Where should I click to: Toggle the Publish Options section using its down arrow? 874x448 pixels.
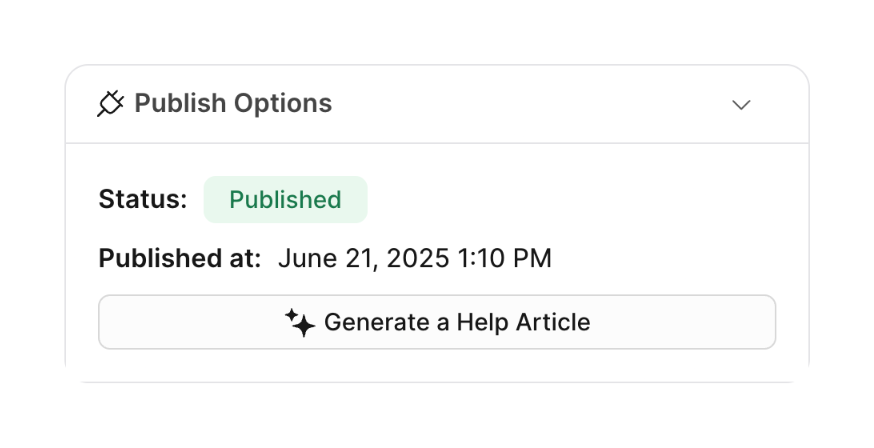(x=741, y=105)
